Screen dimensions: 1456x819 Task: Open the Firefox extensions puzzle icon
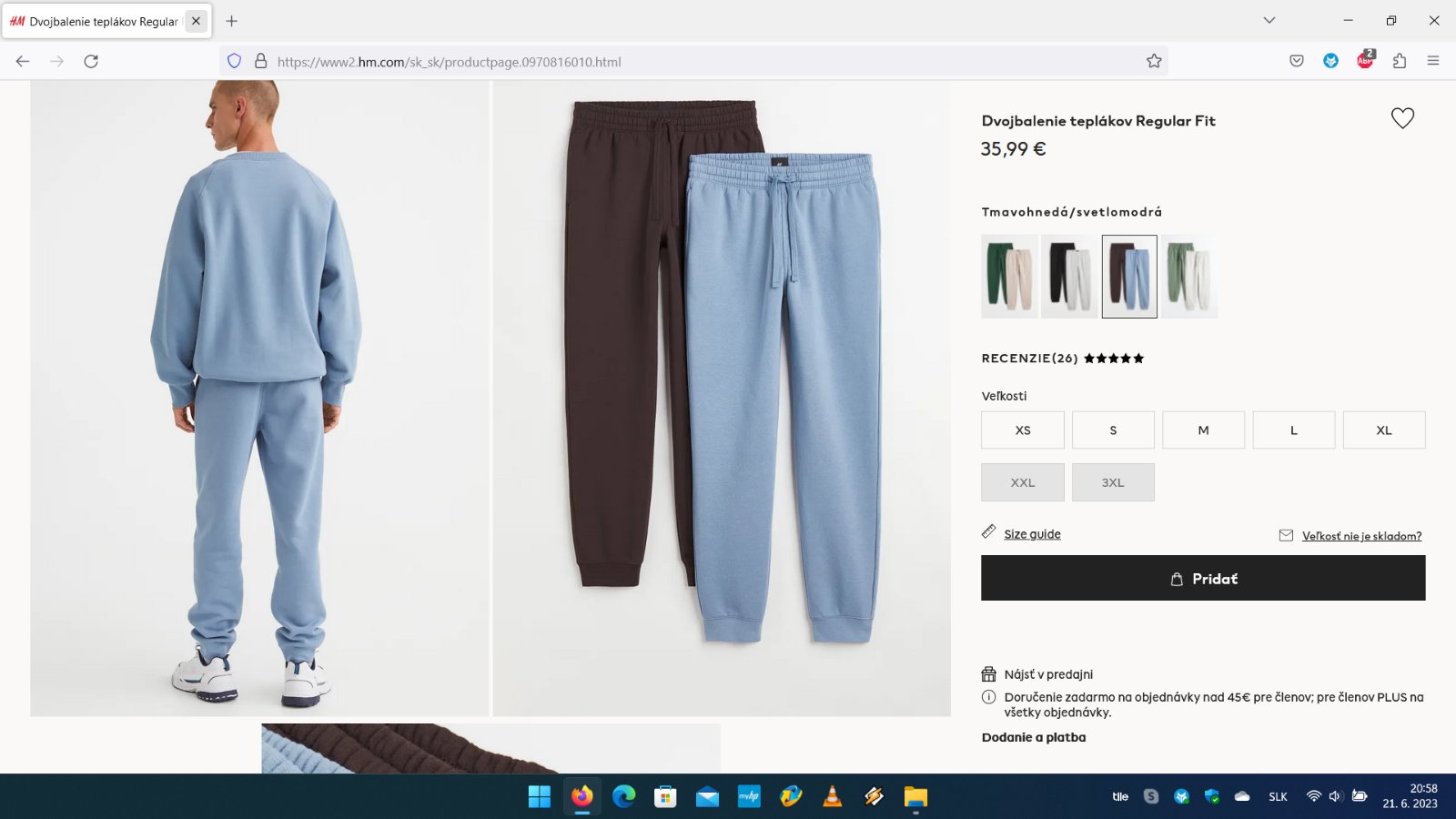[1400, 61]
